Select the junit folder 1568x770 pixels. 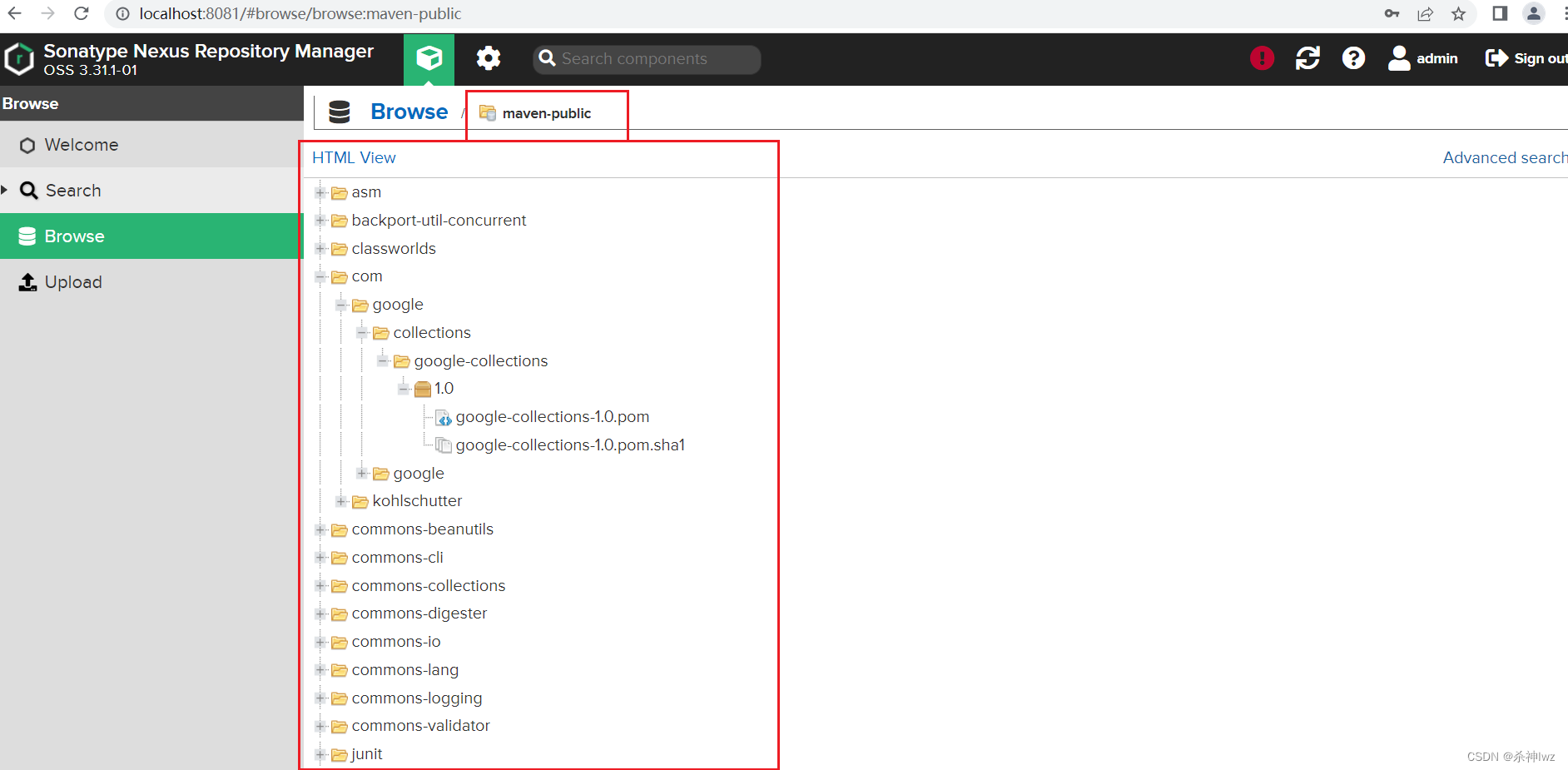point(367,754)
